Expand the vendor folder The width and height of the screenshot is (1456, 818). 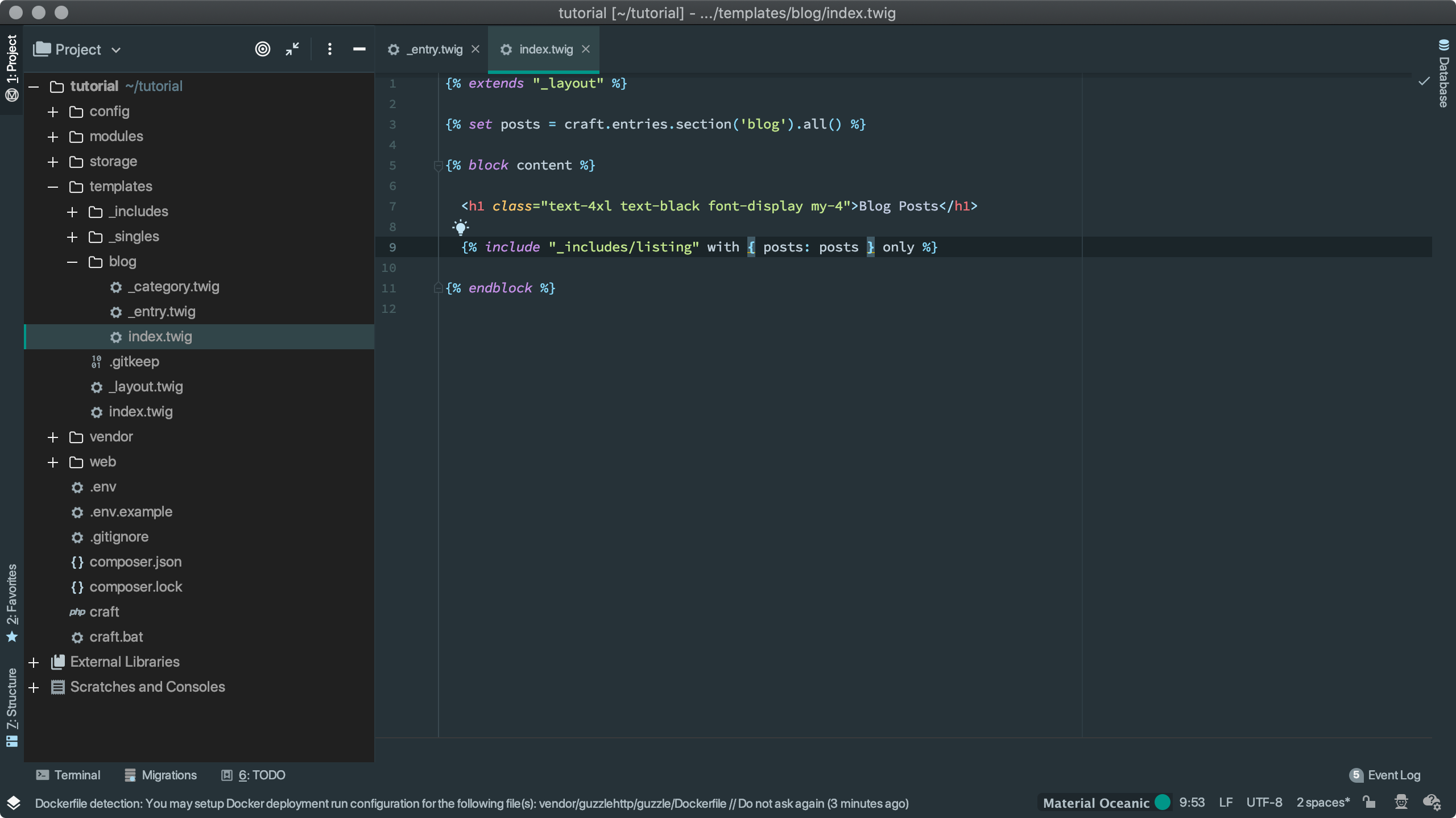click(x=53, y=437)
